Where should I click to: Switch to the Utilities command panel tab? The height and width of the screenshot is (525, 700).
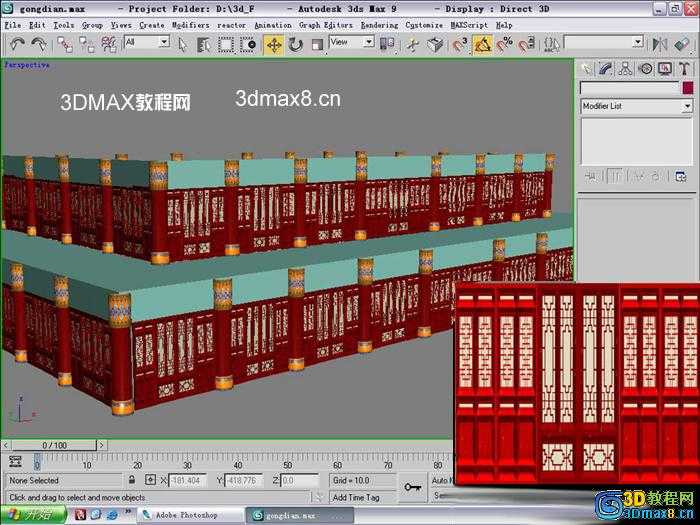click(684, 68)
